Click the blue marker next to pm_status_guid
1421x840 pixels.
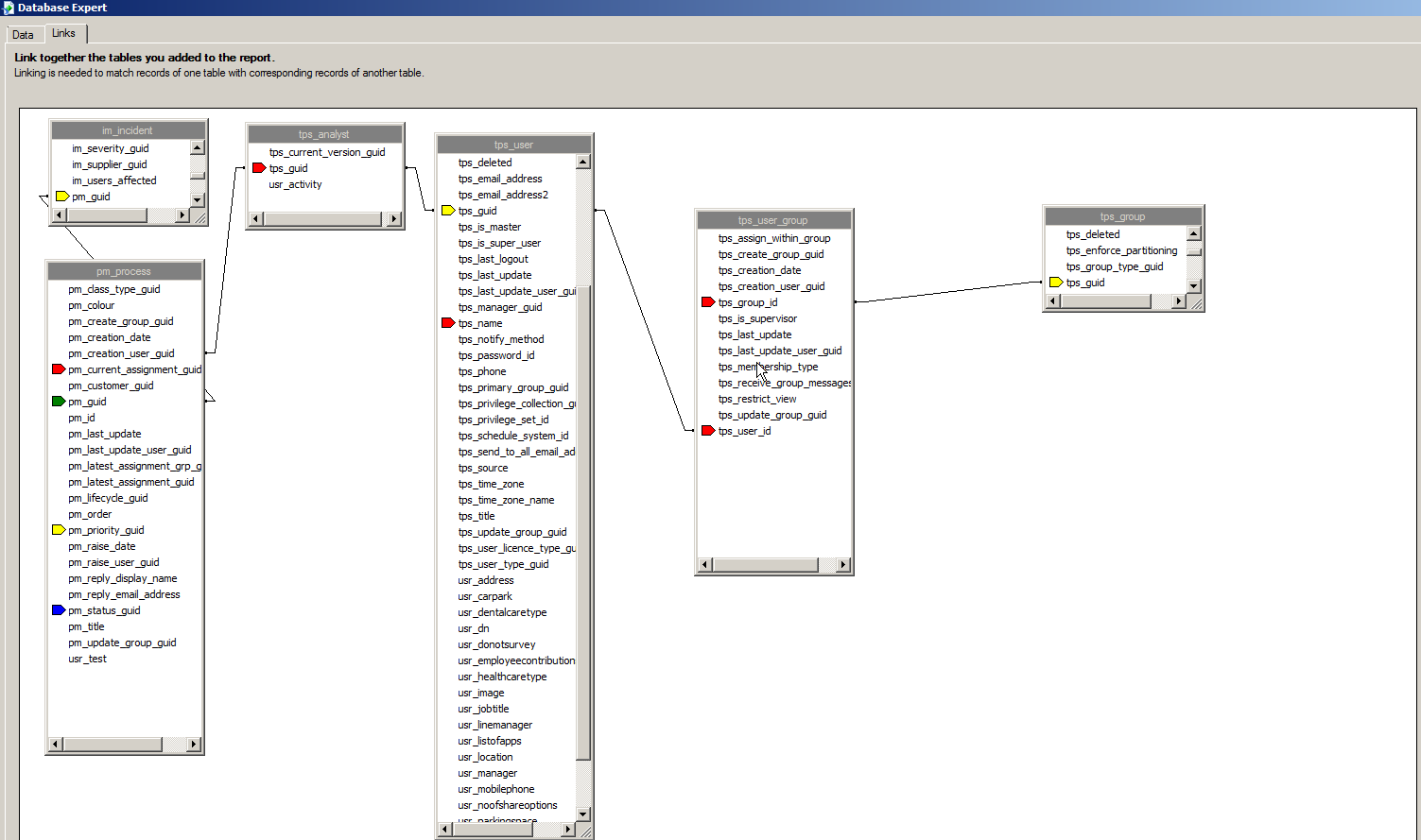coord(59,610)
